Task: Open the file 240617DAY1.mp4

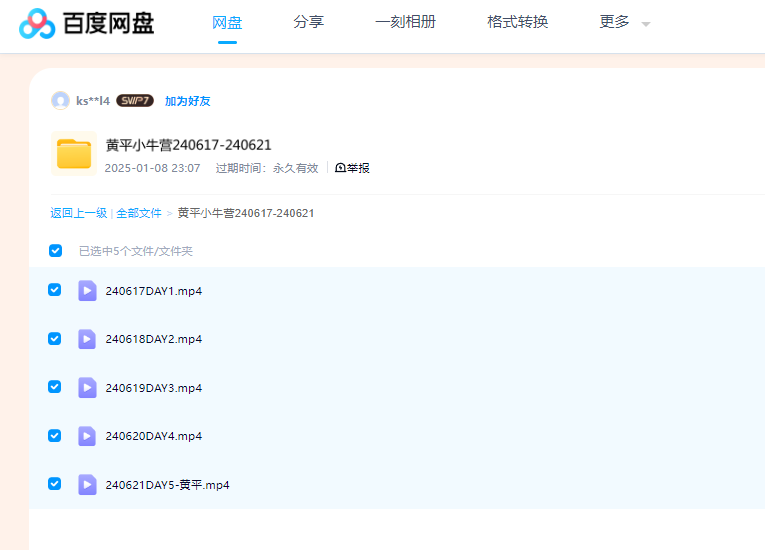Action: 154,291
